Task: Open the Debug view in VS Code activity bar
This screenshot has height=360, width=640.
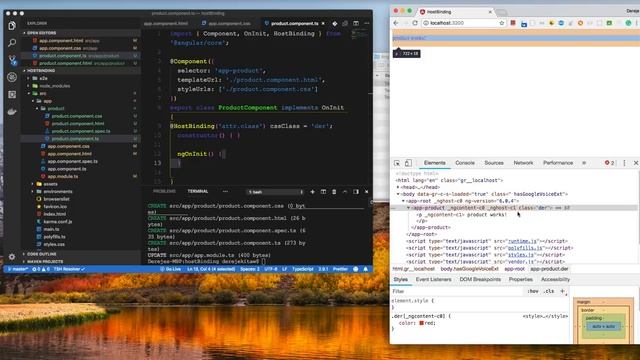Action: [x=12, y=77]
